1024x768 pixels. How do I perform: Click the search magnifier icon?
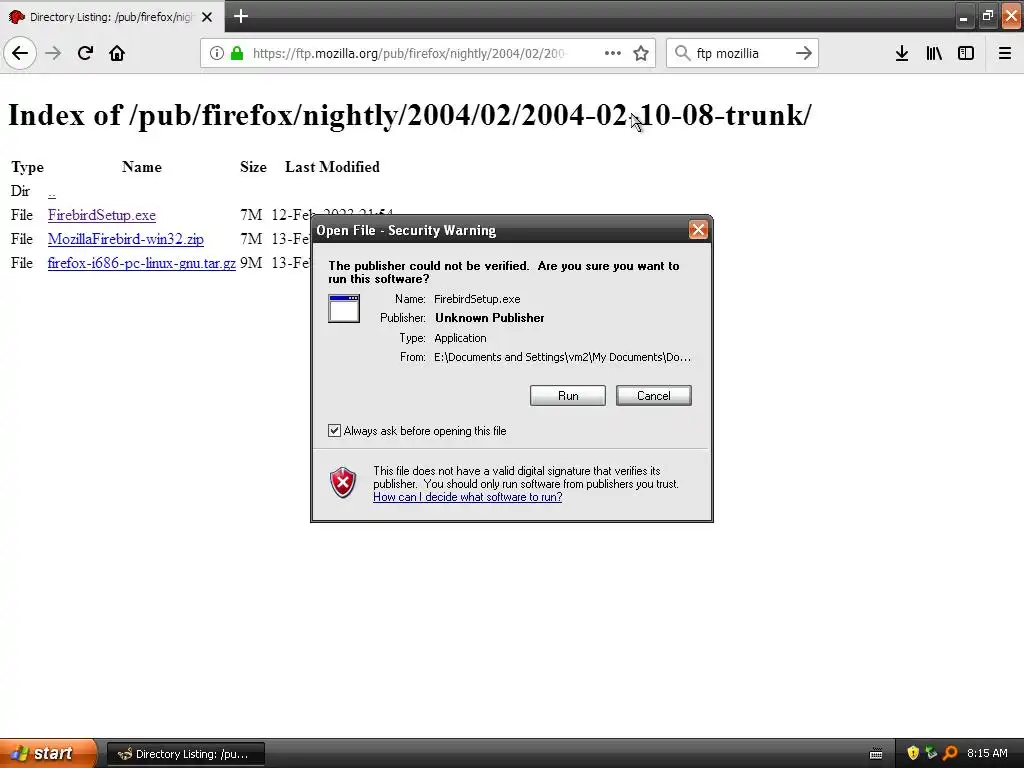(x=682, y=53)
